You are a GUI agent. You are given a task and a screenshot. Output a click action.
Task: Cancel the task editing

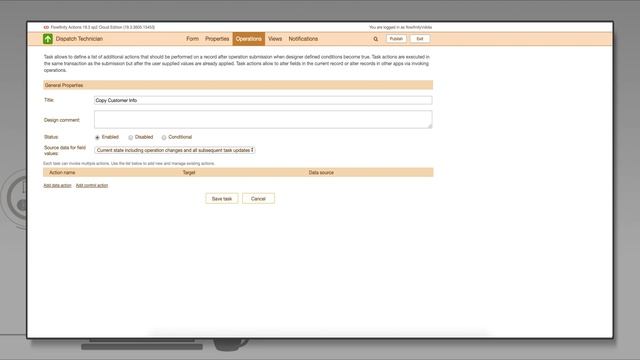tap(258, 198)
